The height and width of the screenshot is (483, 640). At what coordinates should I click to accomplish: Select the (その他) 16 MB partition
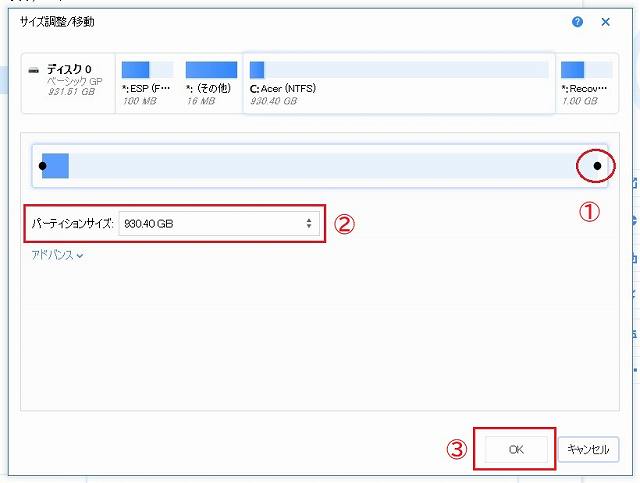[211, 83]
